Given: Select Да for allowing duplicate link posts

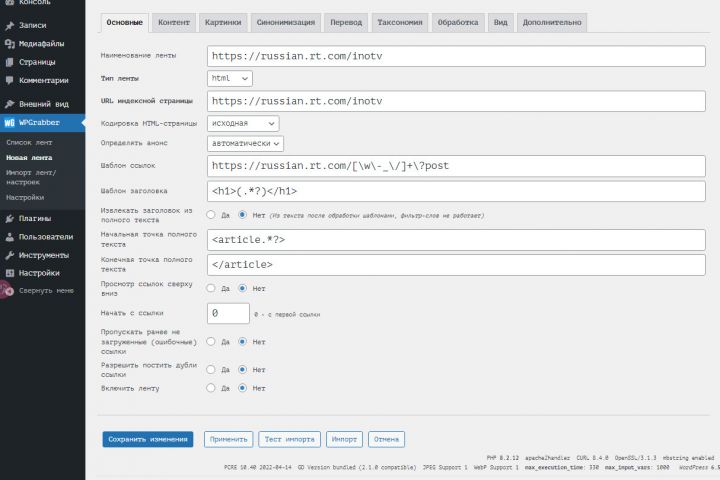Looking at the screenshot, I should pos(211,370).
